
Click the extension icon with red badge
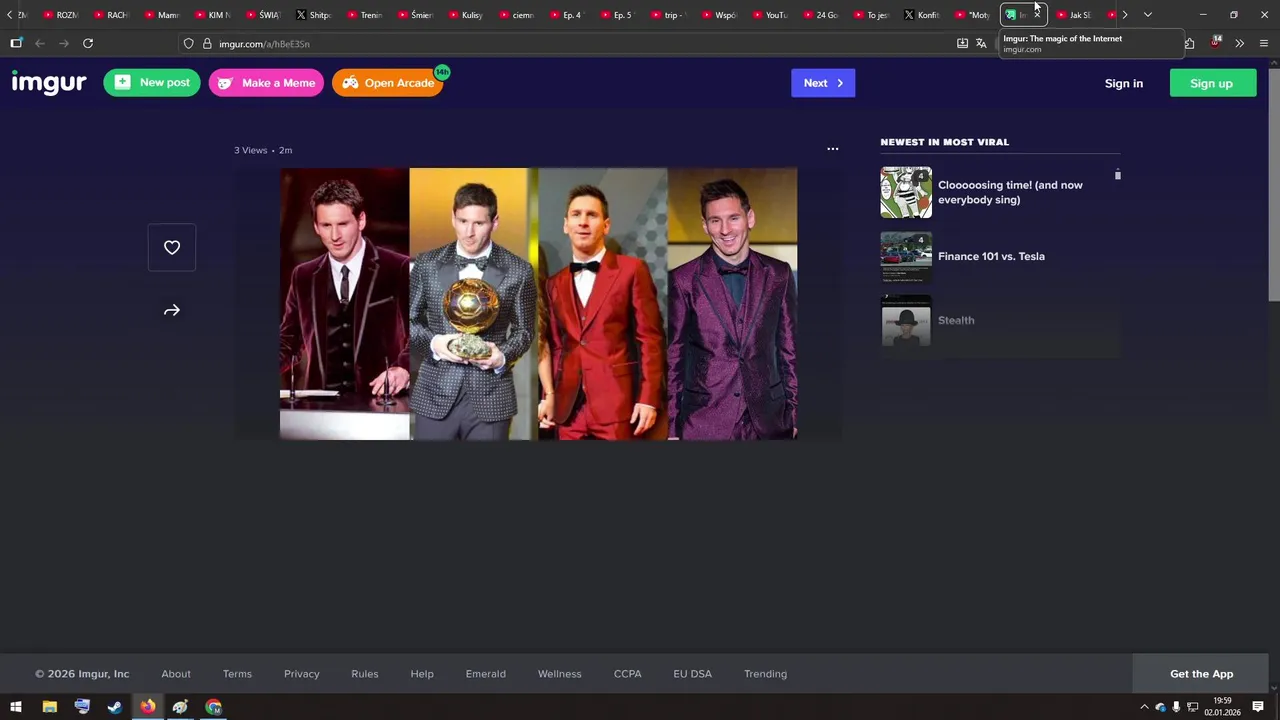(1216, 43)
